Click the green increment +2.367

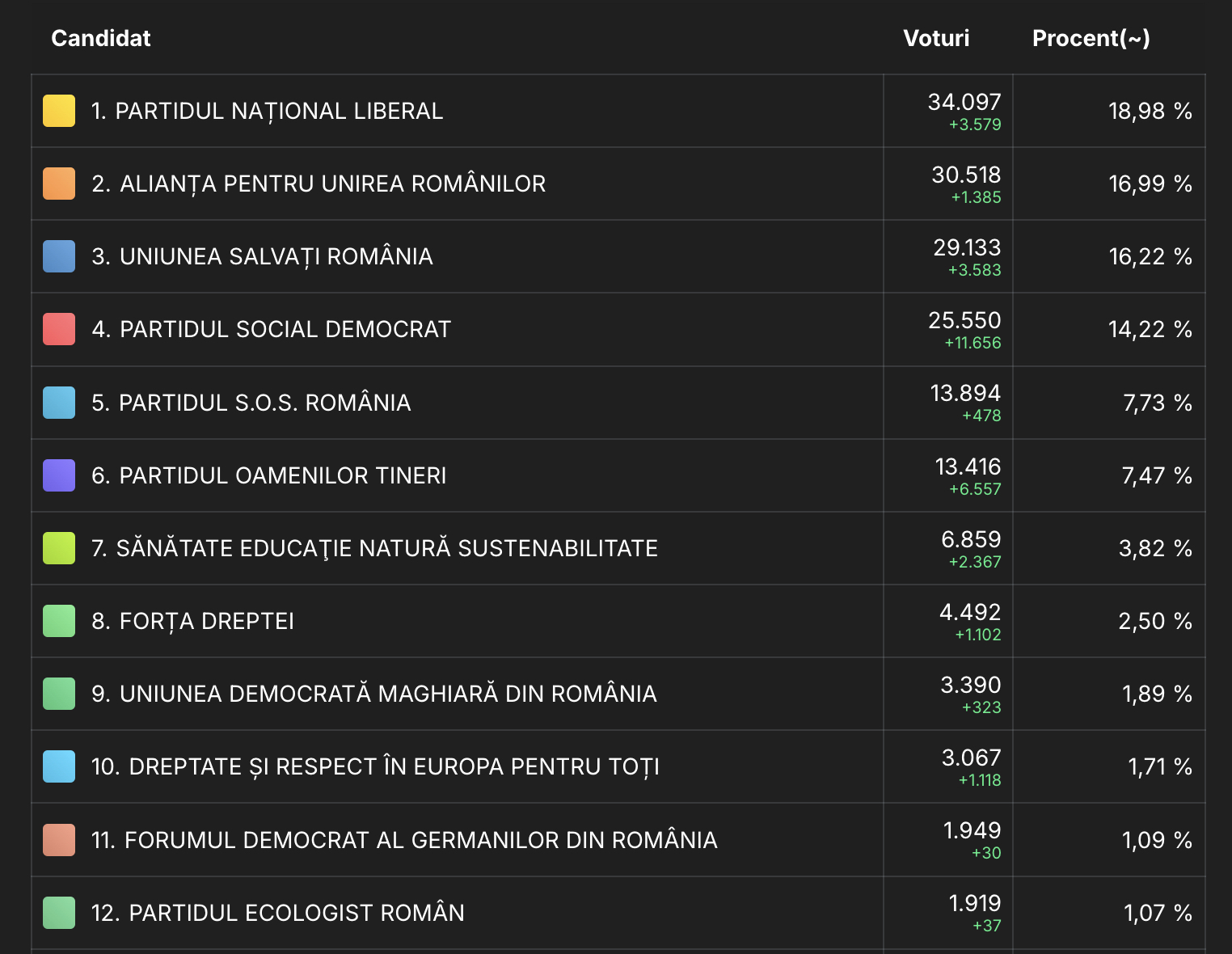(975, 562)
